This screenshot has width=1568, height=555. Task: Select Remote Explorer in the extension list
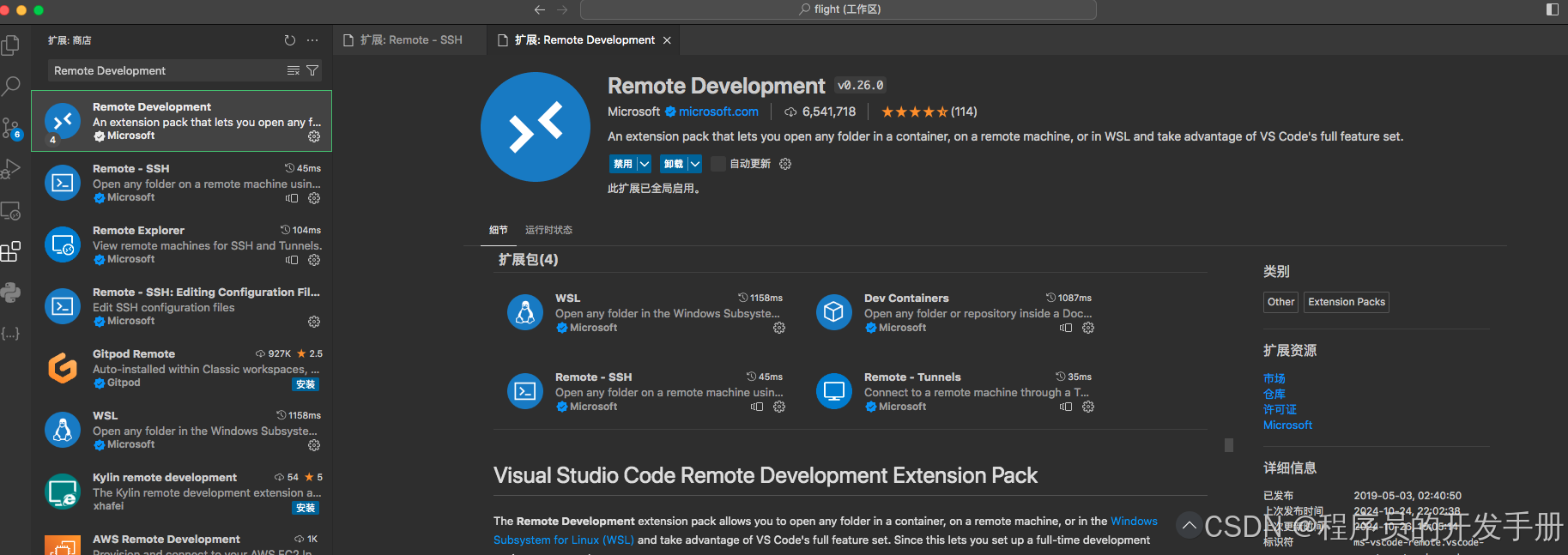coord(182,244)
